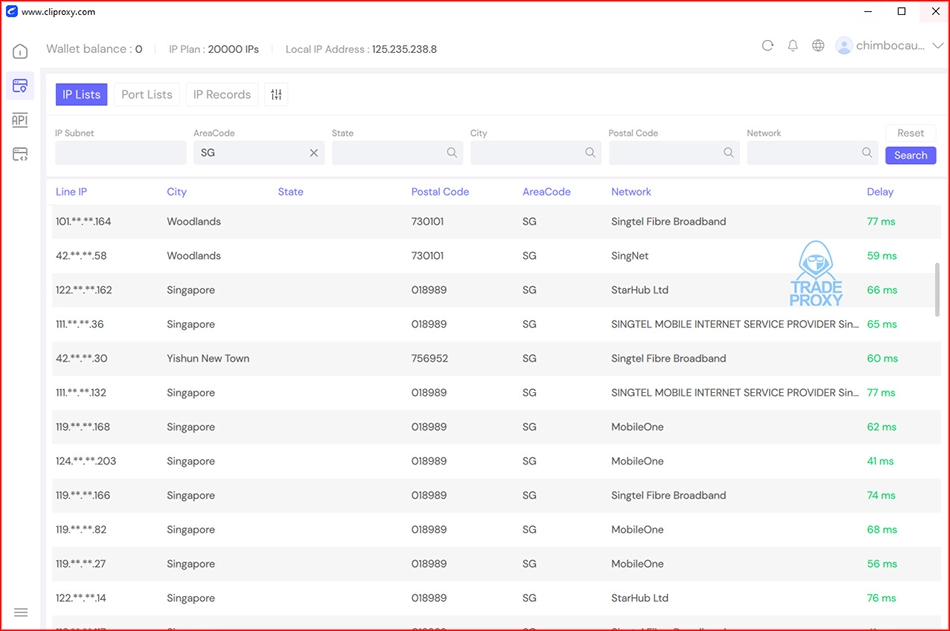Select row with IP 124.**.**.203
The image size is (950, 631).
(x=496, y=461)
